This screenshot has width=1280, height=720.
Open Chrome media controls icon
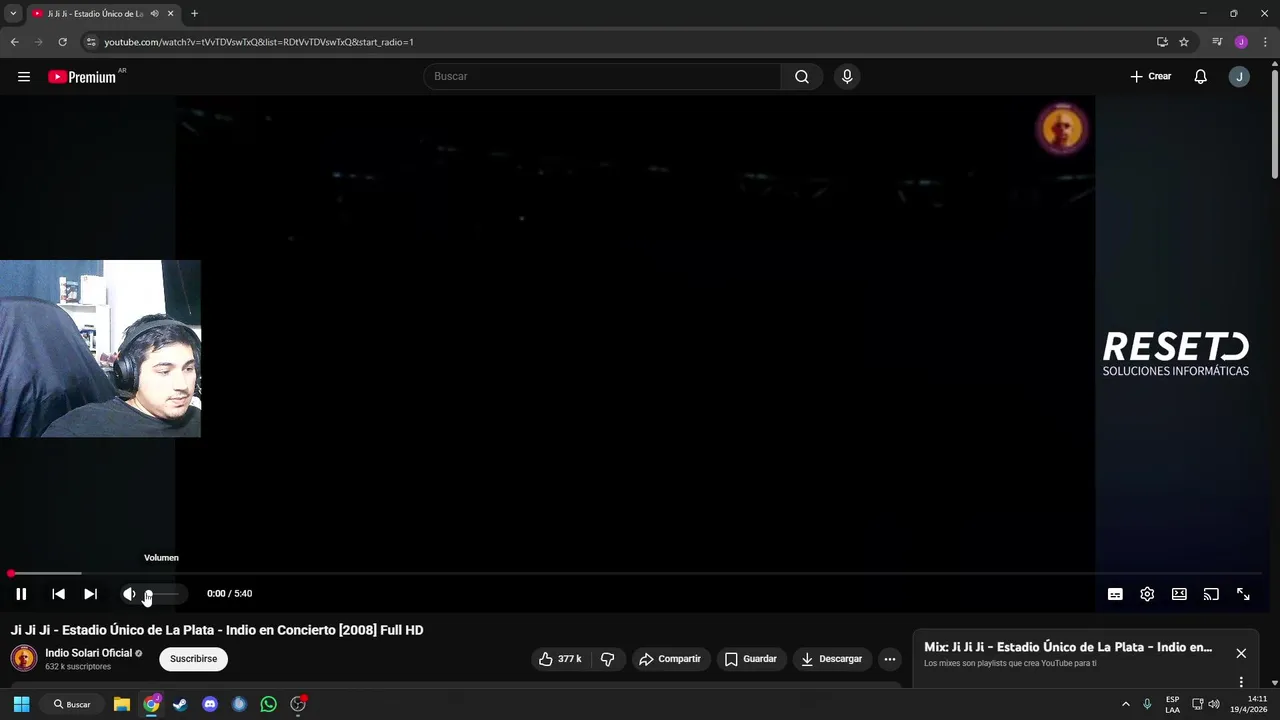point(1217,42)
